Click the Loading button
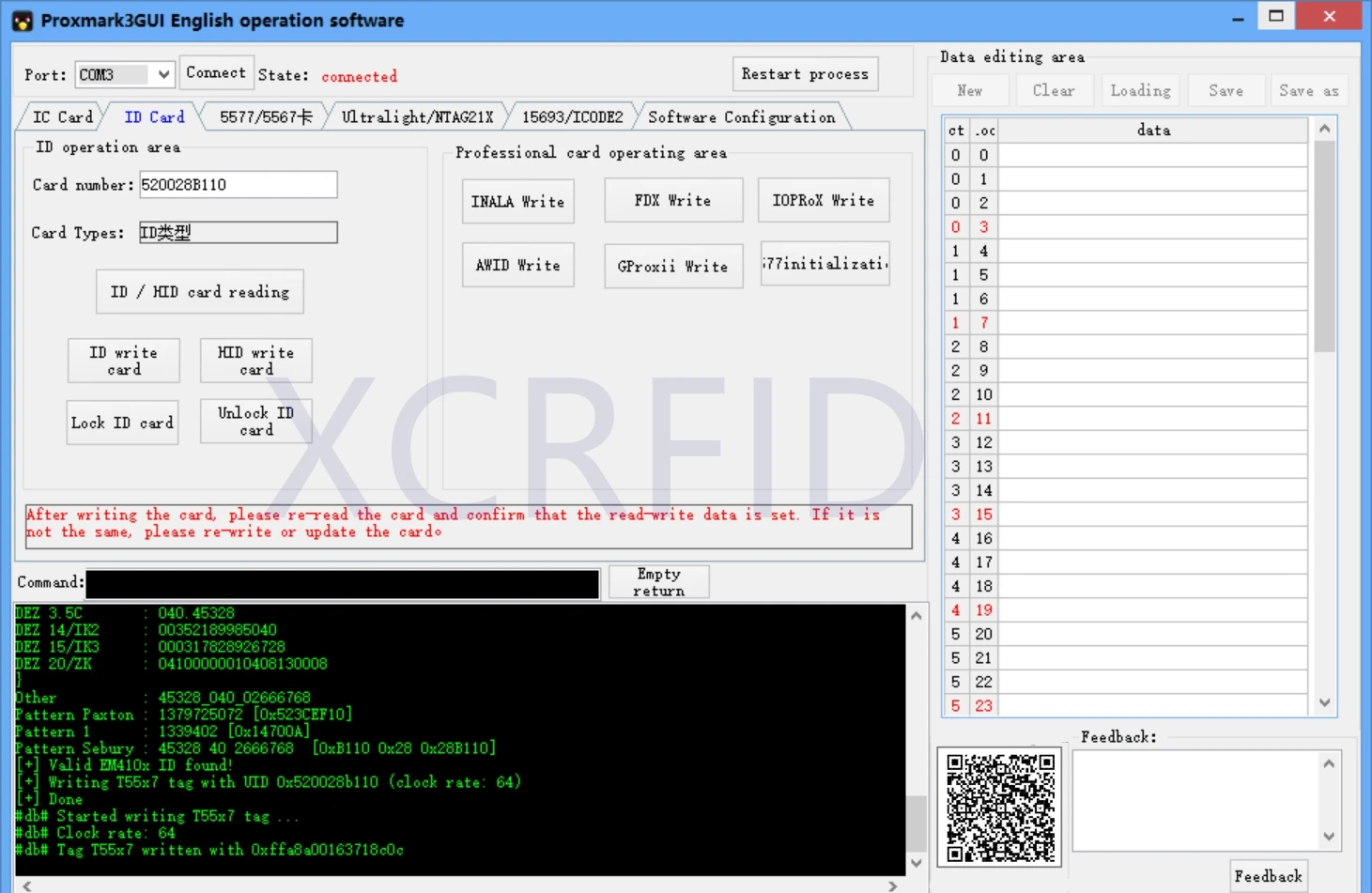 pyautogui.click(x=1140, y=90)
